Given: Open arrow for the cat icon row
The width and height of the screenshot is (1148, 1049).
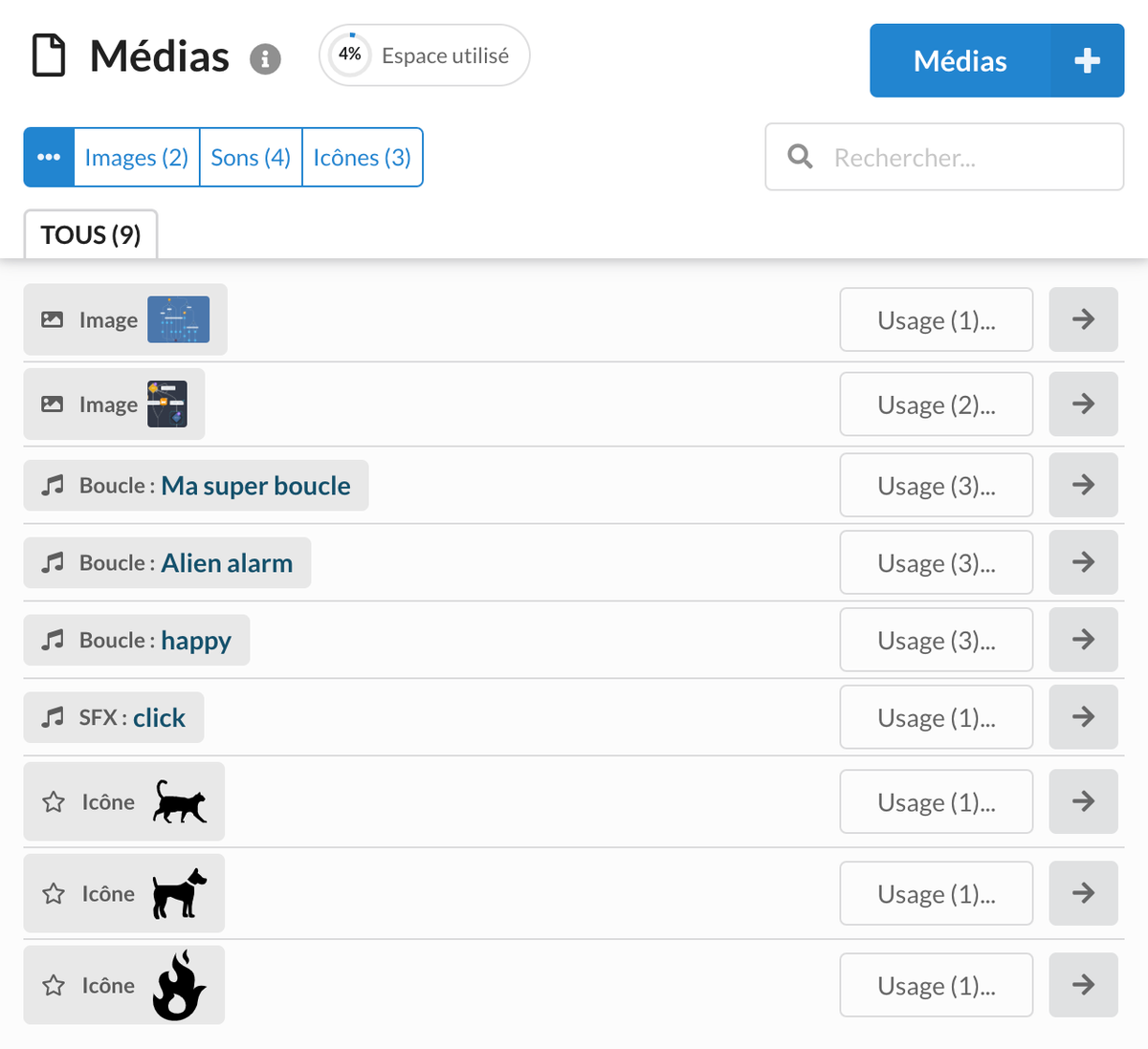Looking at the screenshot, I should tap(1083, 801).
